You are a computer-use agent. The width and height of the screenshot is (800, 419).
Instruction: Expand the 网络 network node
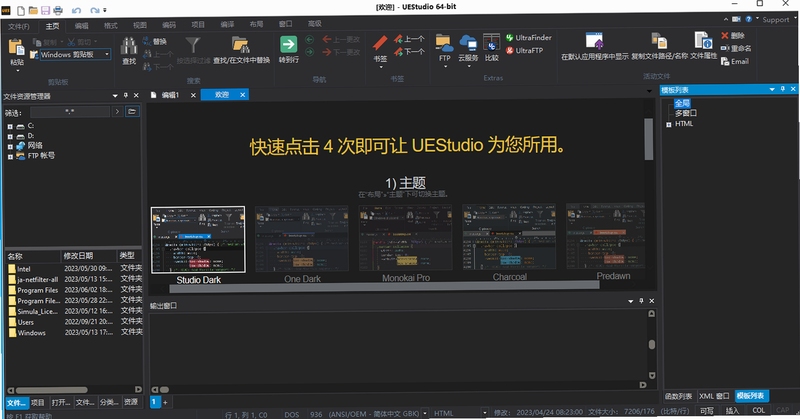pyautogui.click(x=10, y=147)
